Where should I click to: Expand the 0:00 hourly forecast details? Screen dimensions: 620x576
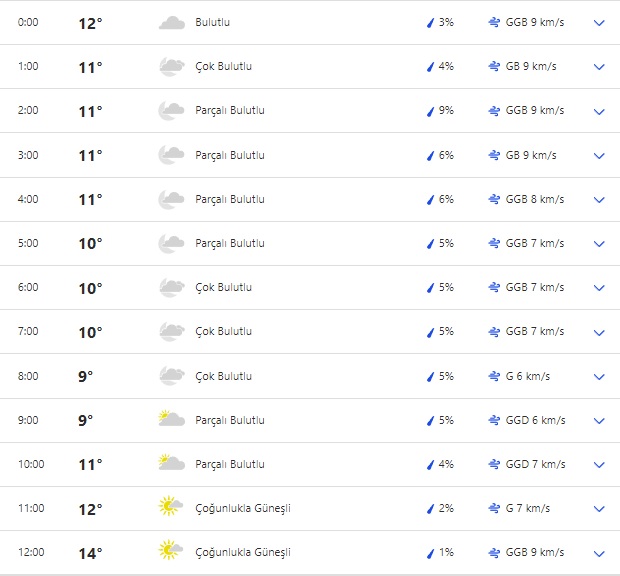tap(599, 23)
